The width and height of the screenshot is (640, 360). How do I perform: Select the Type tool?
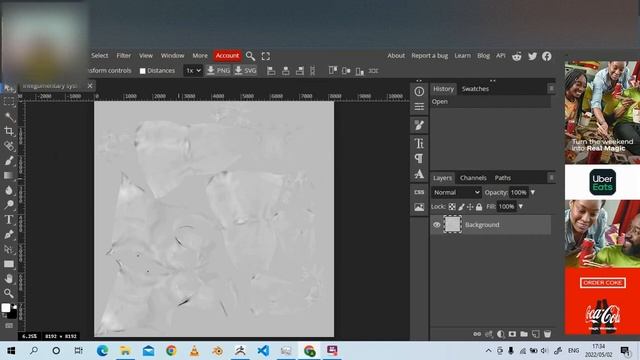(x=9, y=220)
